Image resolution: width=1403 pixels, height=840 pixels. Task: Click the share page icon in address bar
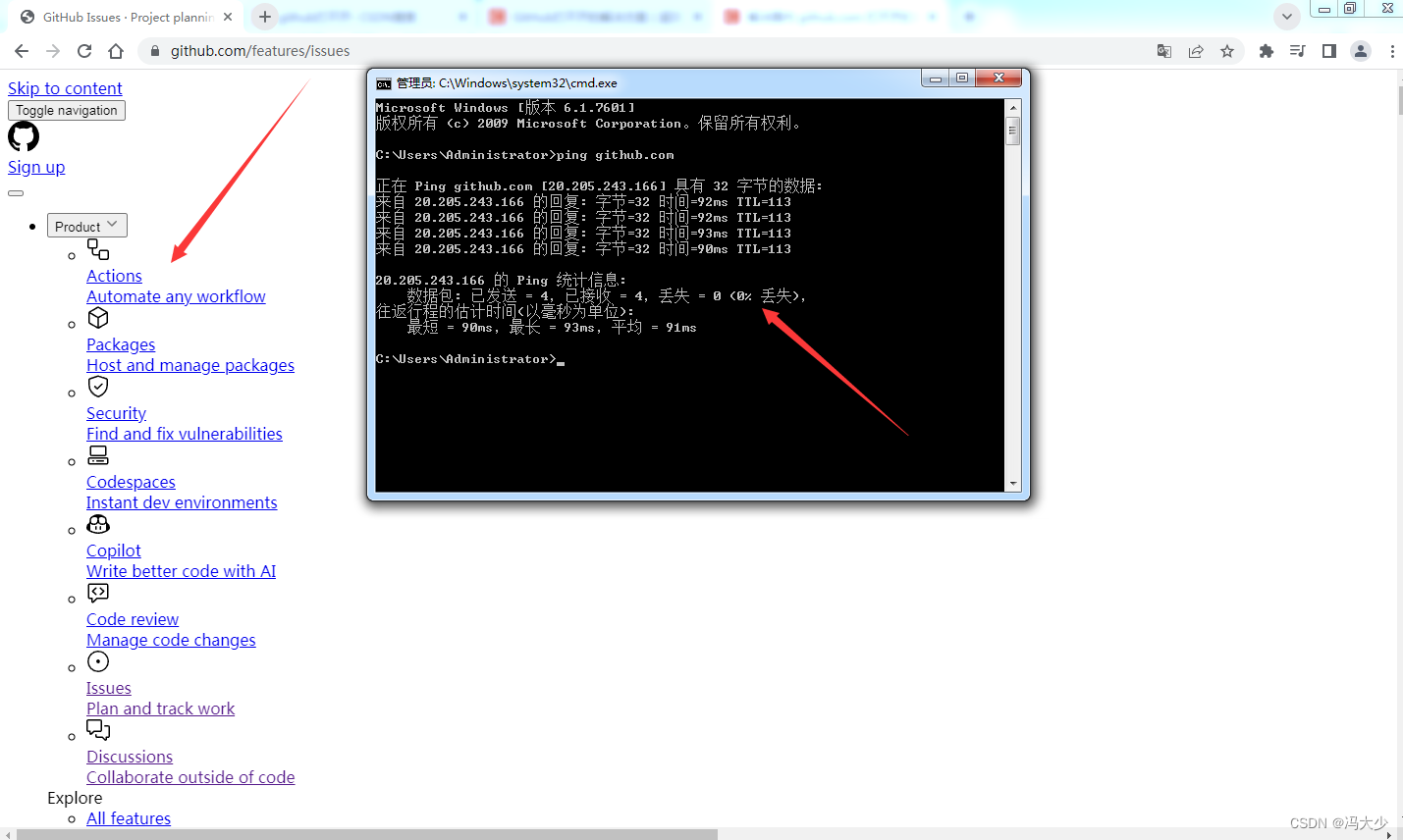pos(1196,51)
